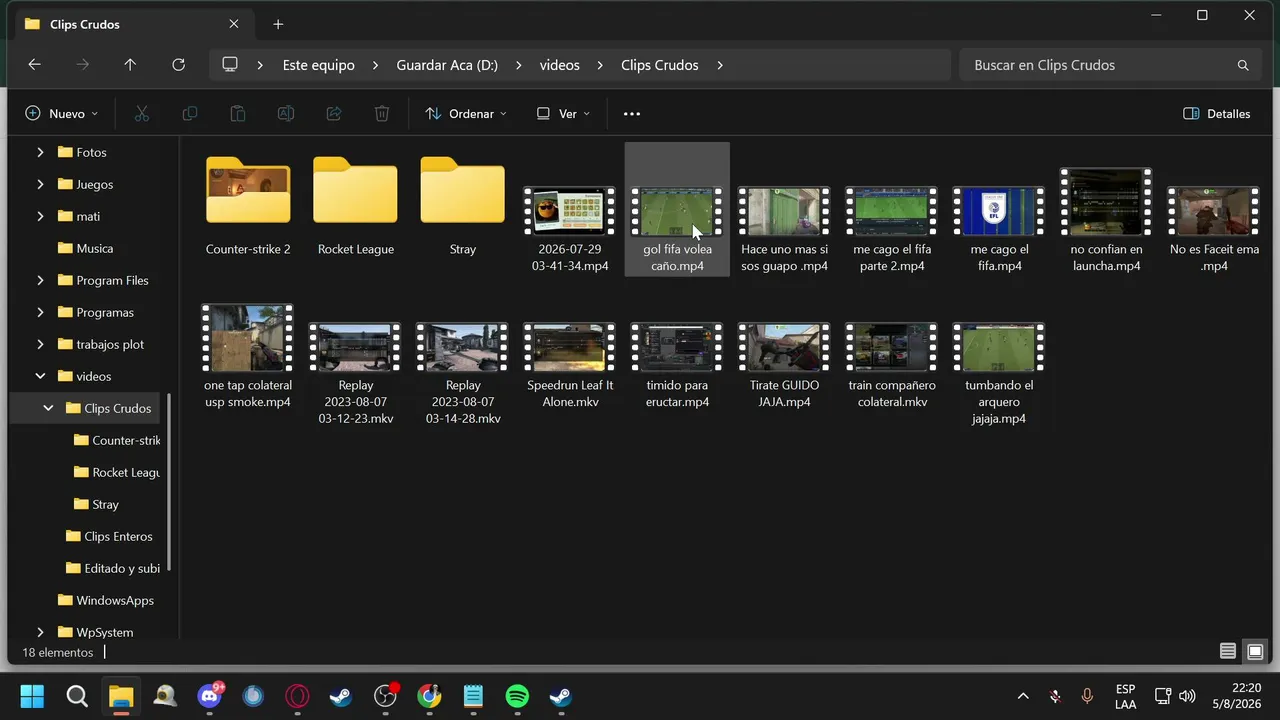Select the Rocket League folder in file pane

coord(355,206)
